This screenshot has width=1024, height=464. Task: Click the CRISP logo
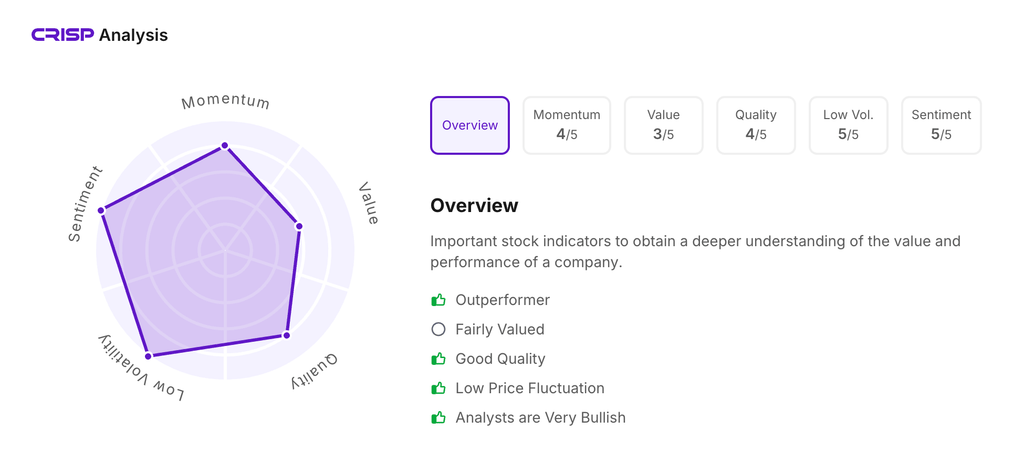click(x=62, y=35)
